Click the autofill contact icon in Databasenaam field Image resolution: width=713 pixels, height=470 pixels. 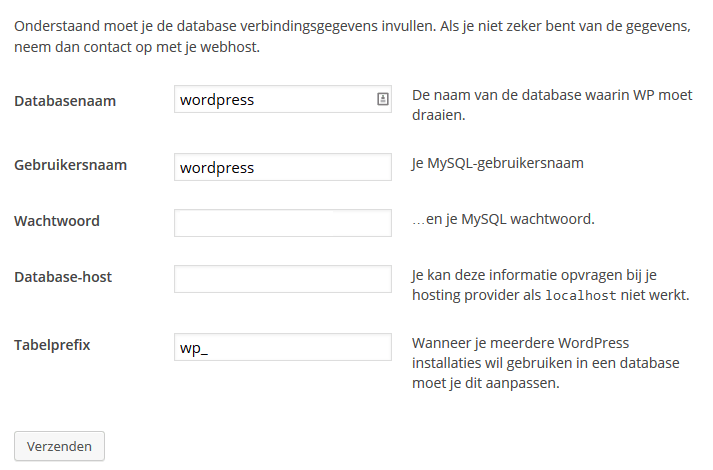click(383, 99)
